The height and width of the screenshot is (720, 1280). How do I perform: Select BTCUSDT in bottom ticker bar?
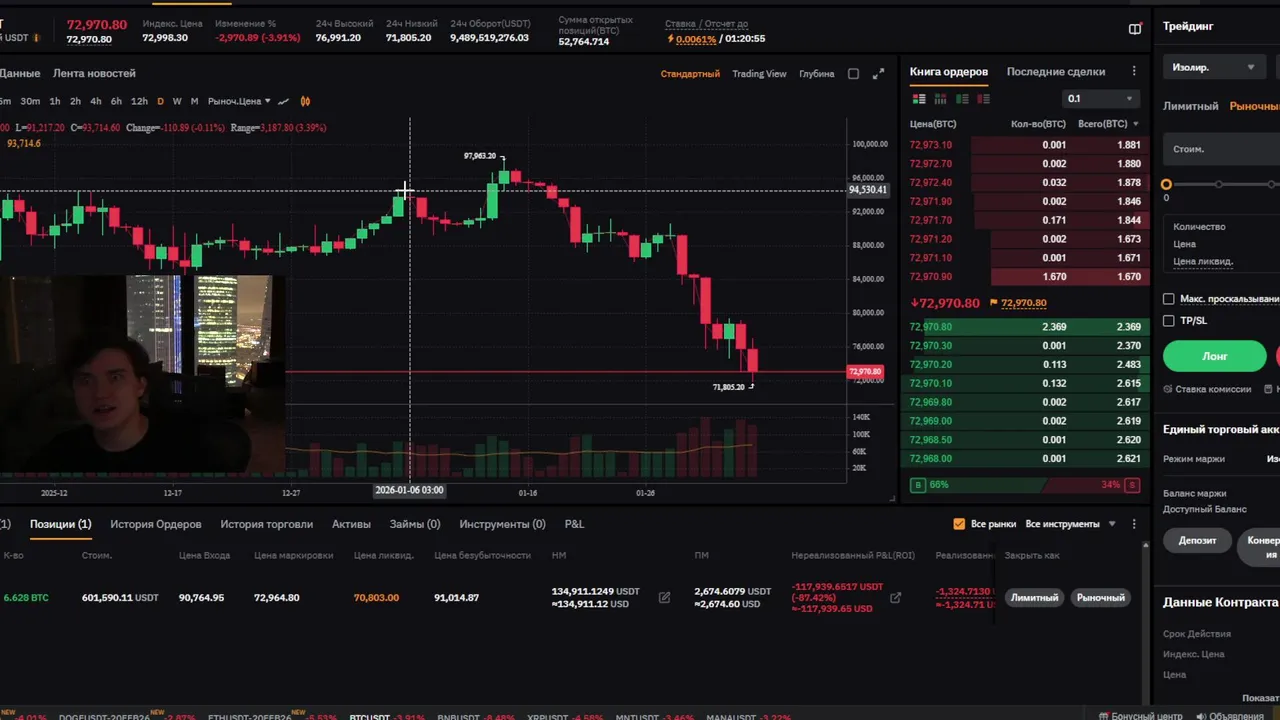click(x=370, y=717)
